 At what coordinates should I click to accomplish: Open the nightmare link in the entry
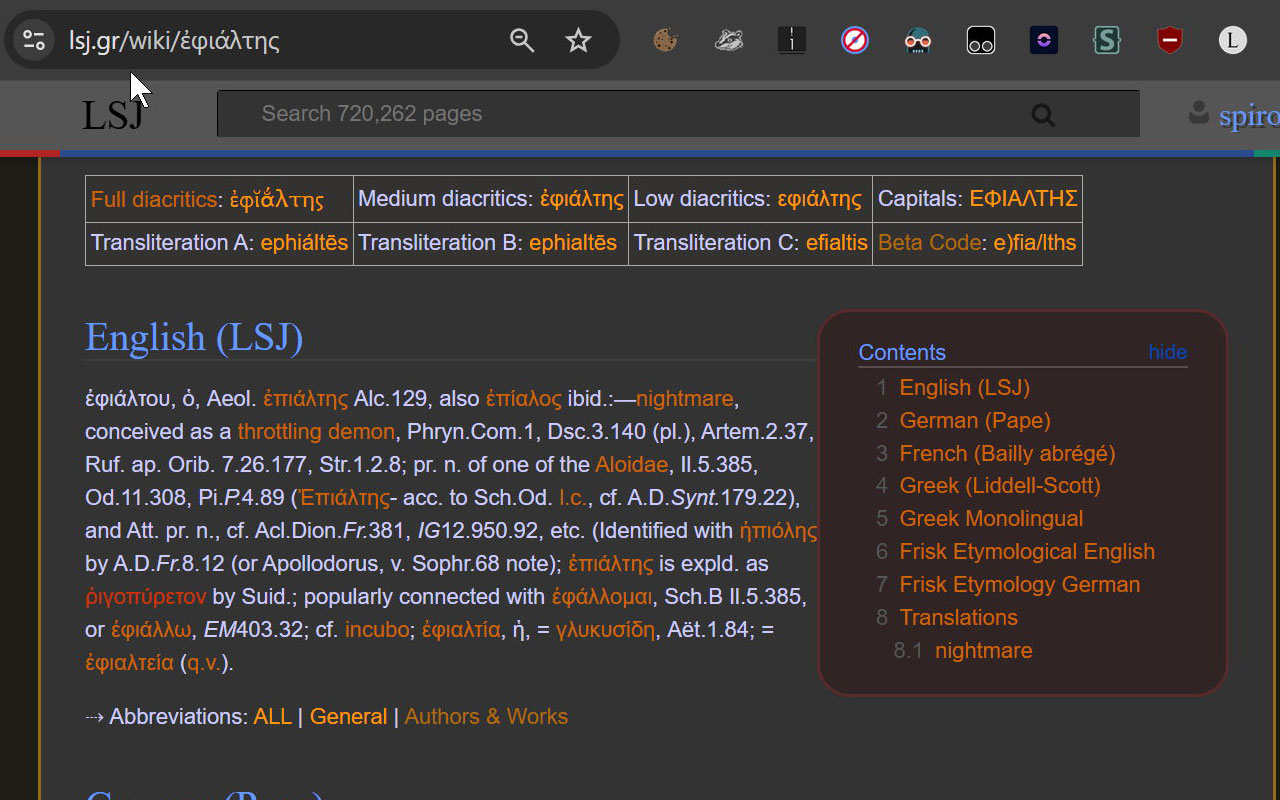(684, 398)
